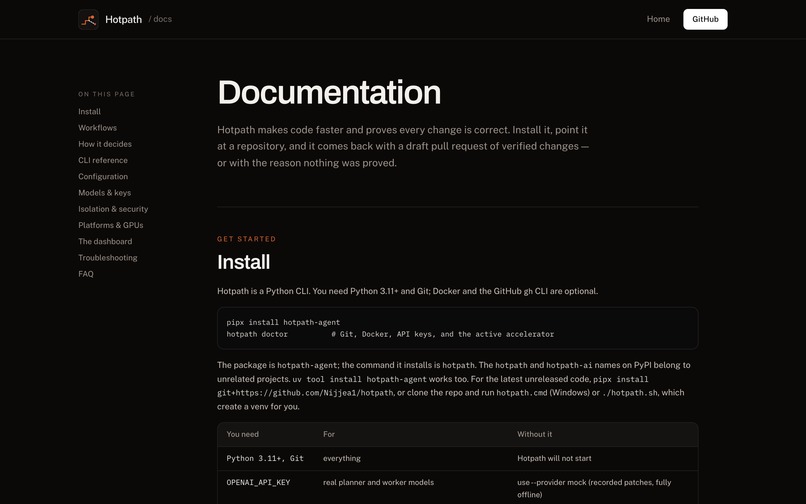
Task: Open Troubleshooting sidebar link
Action: pos(107,258)
